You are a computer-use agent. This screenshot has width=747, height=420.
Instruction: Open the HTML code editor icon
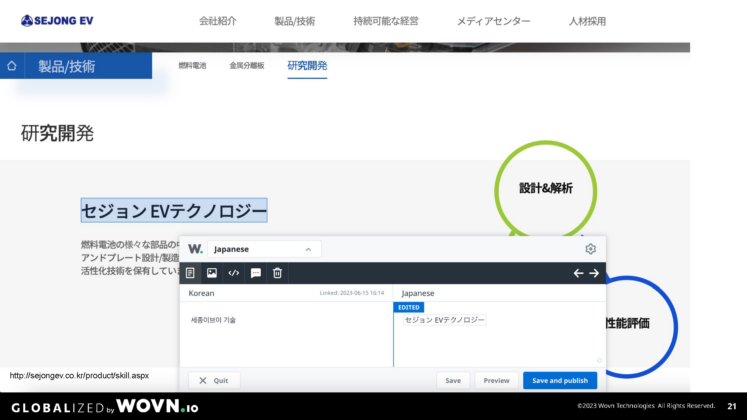(233, 273)
